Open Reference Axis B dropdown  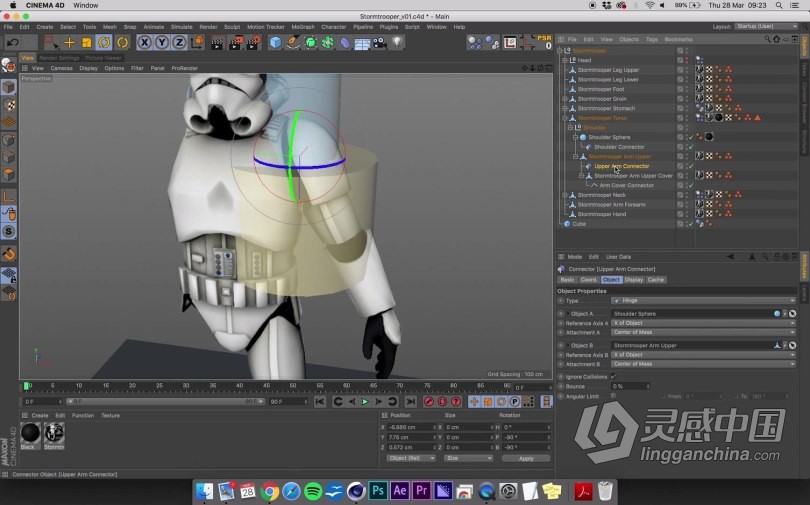tap(703, 355)
